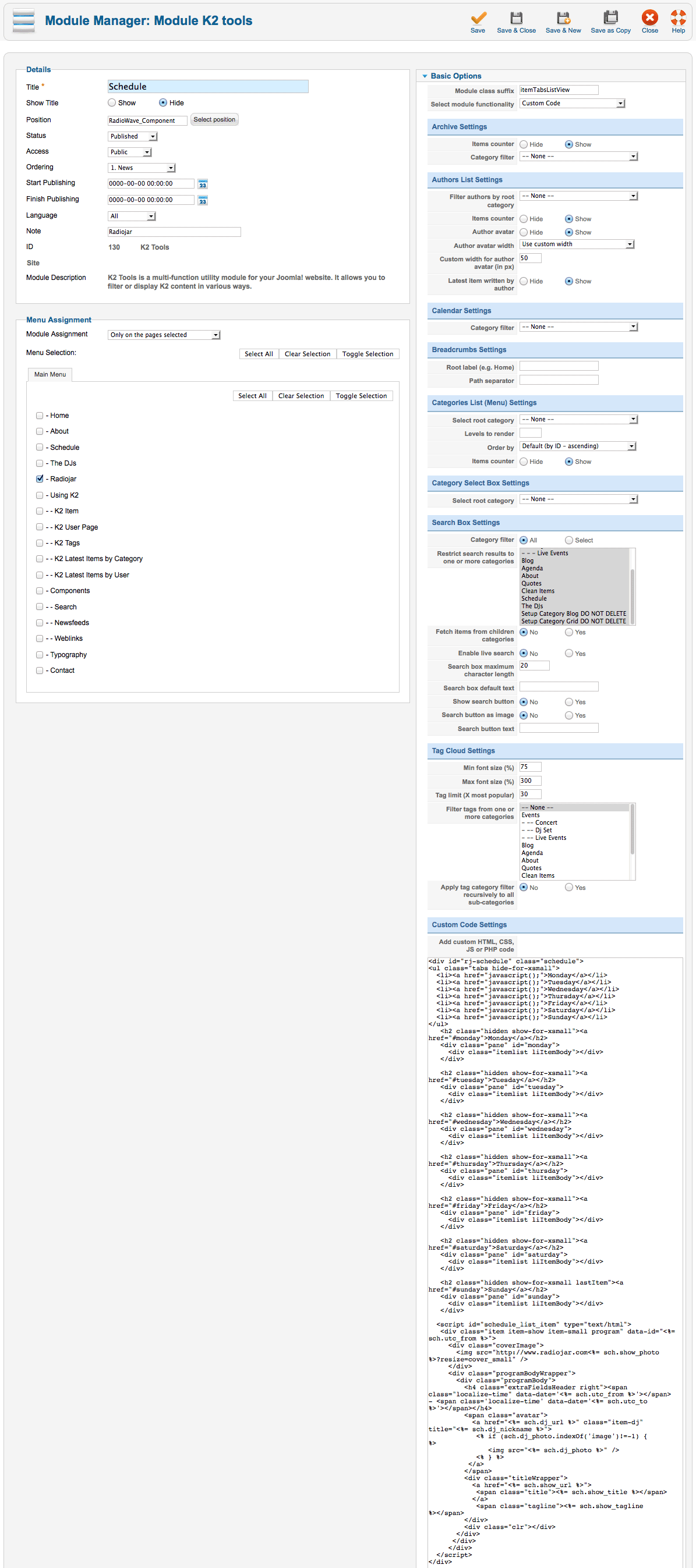Click inside the custom code textarea

pos(555,1262)
